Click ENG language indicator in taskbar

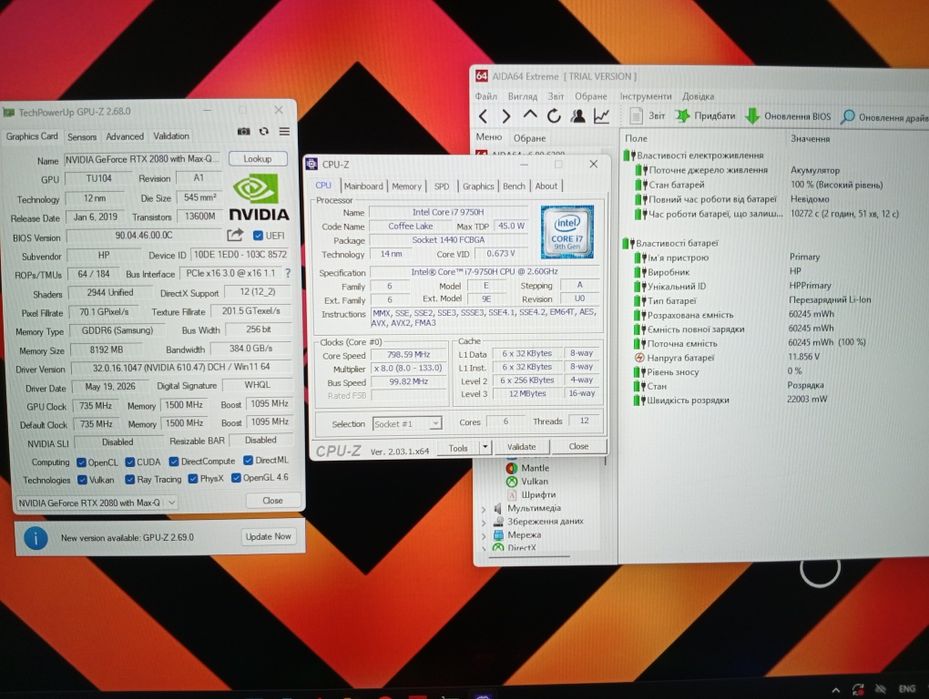(906, 689)
